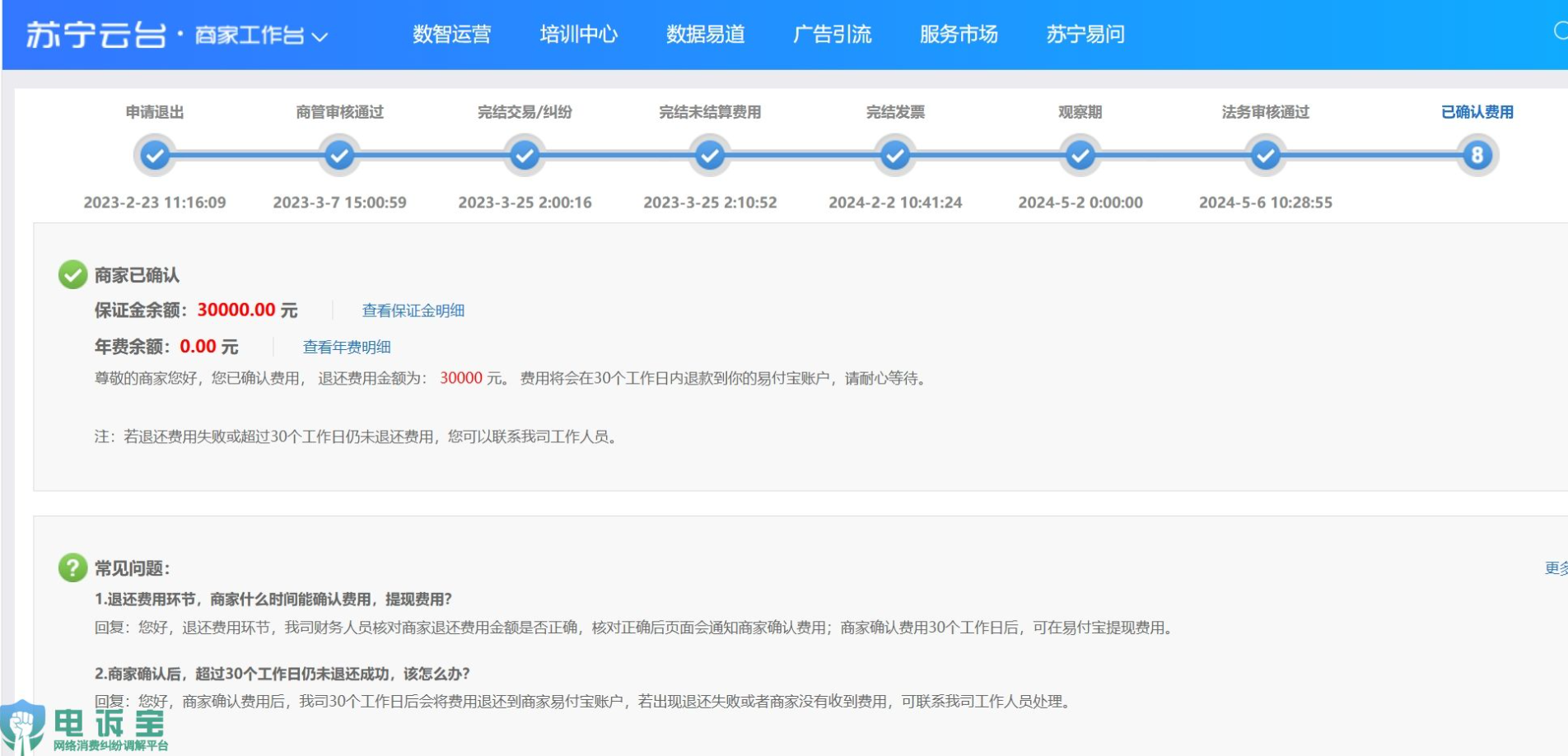This screenshot has height=756, width=1568.
Task: View deposit details via 查看保证金明细
Action: point(413,310)
